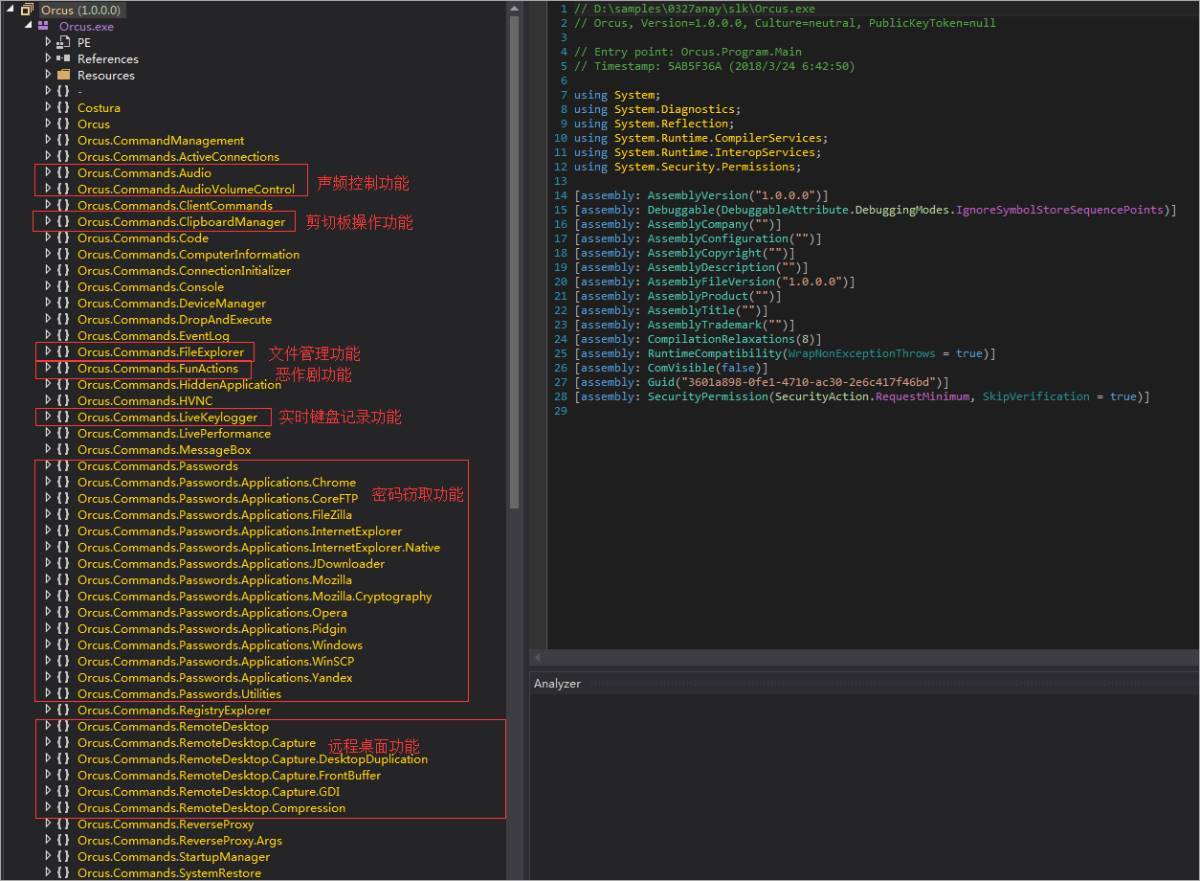This screenshot has width=1200, height=881.
Task: Select Orcus.Commands.RemoteDesktop.Capture.GDI node
Action: click(209, 792)
